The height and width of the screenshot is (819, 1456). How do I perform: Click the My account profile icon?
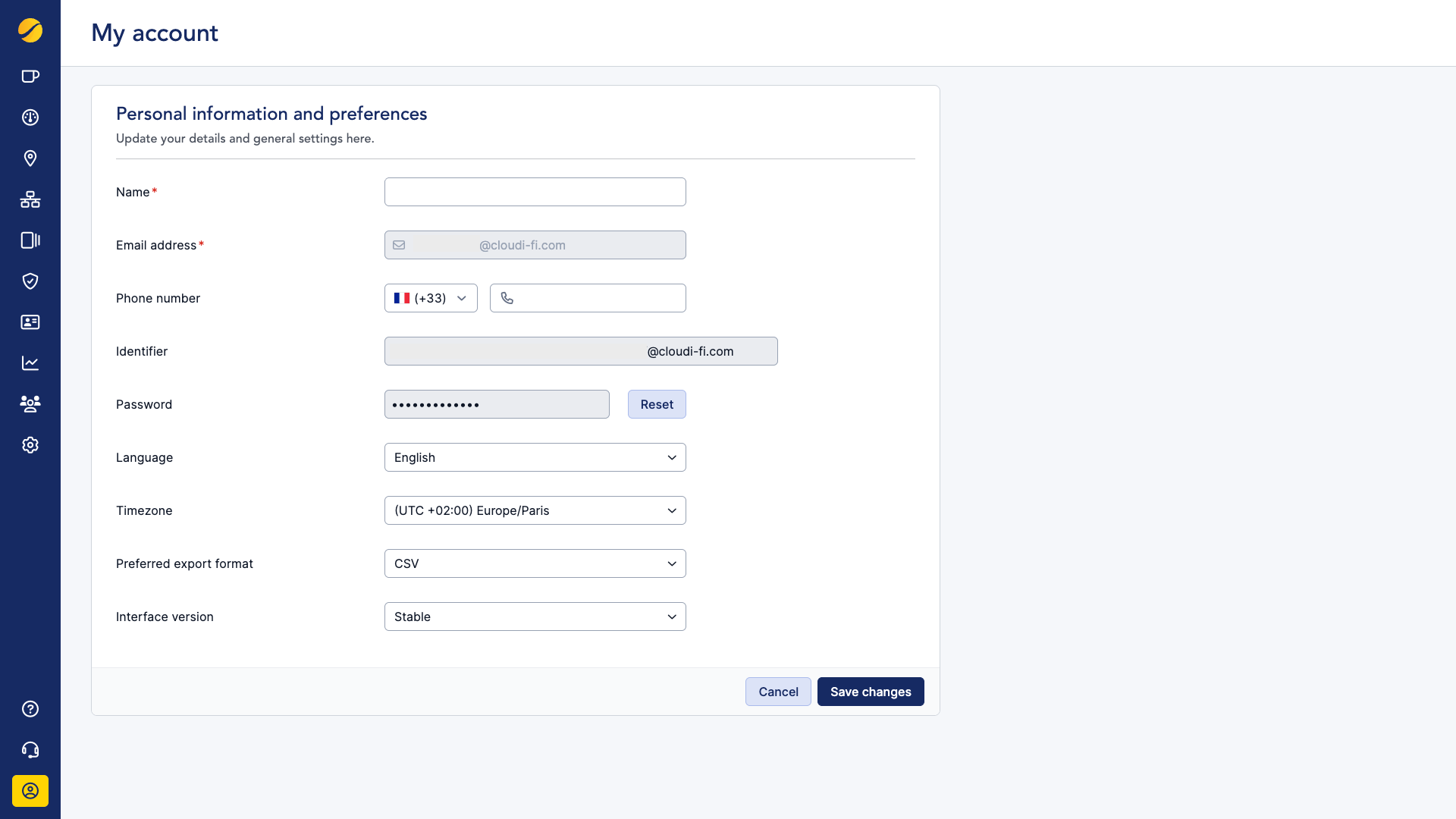[30, 791]
